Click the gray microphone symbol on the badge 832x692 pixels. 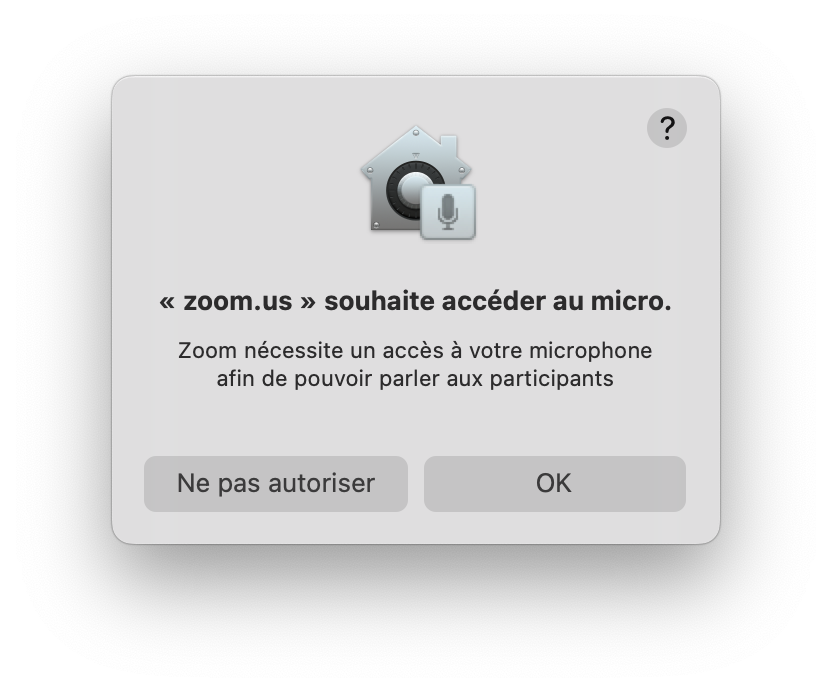pyautogui.click(x=448, y=212)
